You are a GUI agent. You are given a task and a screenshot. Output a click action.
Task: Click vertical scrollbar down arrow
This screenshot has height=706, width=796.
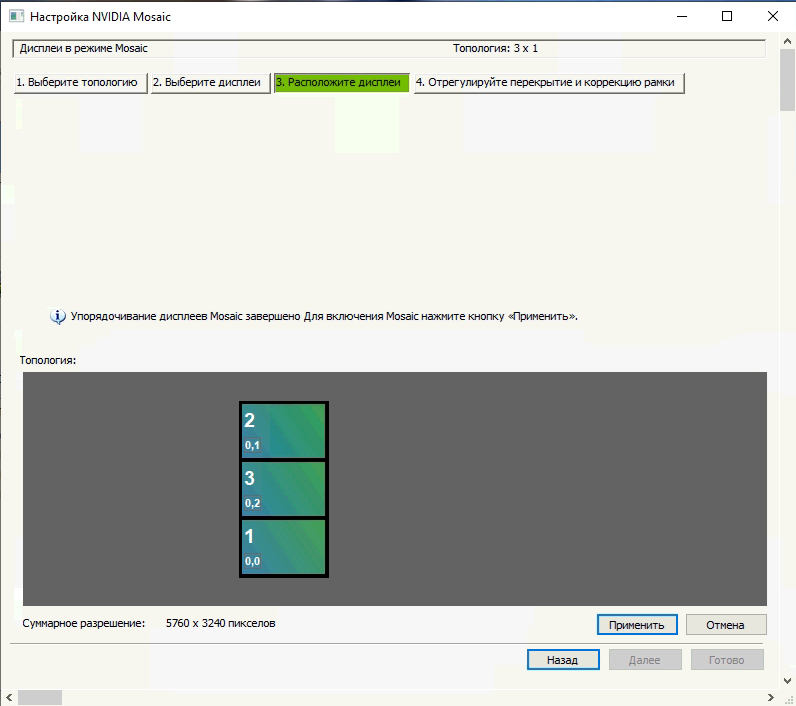point(787,681)
